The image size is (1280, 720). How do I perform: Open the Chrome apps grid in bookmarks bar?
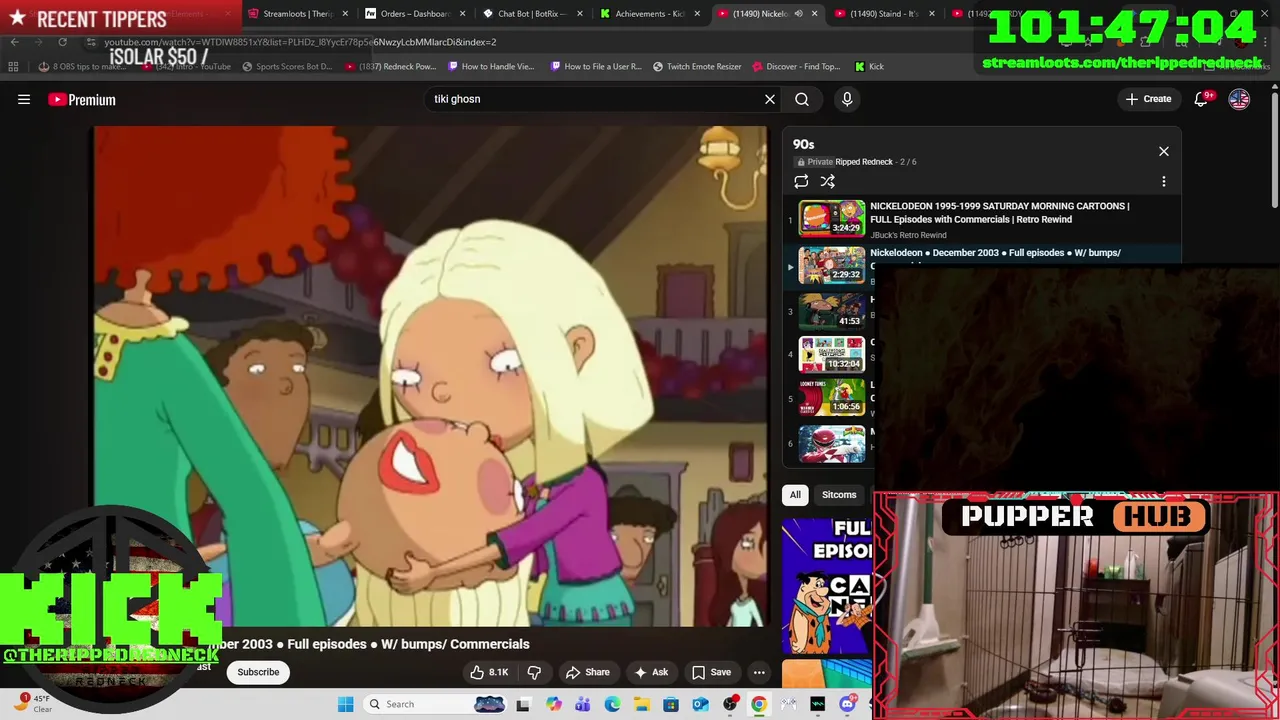pos(13,67)
